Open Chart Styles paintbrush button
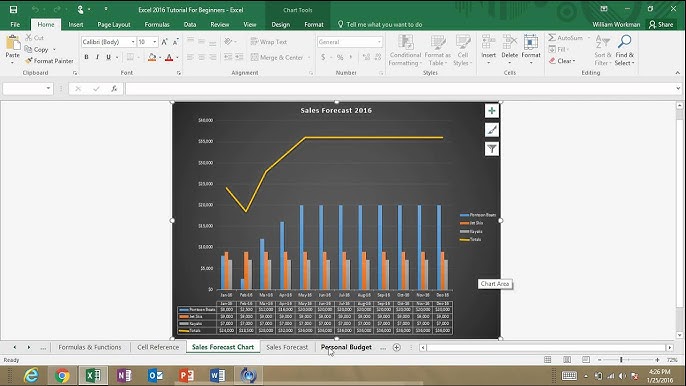Viewport: 686px width, 386px height. click(x=492, y=130)
